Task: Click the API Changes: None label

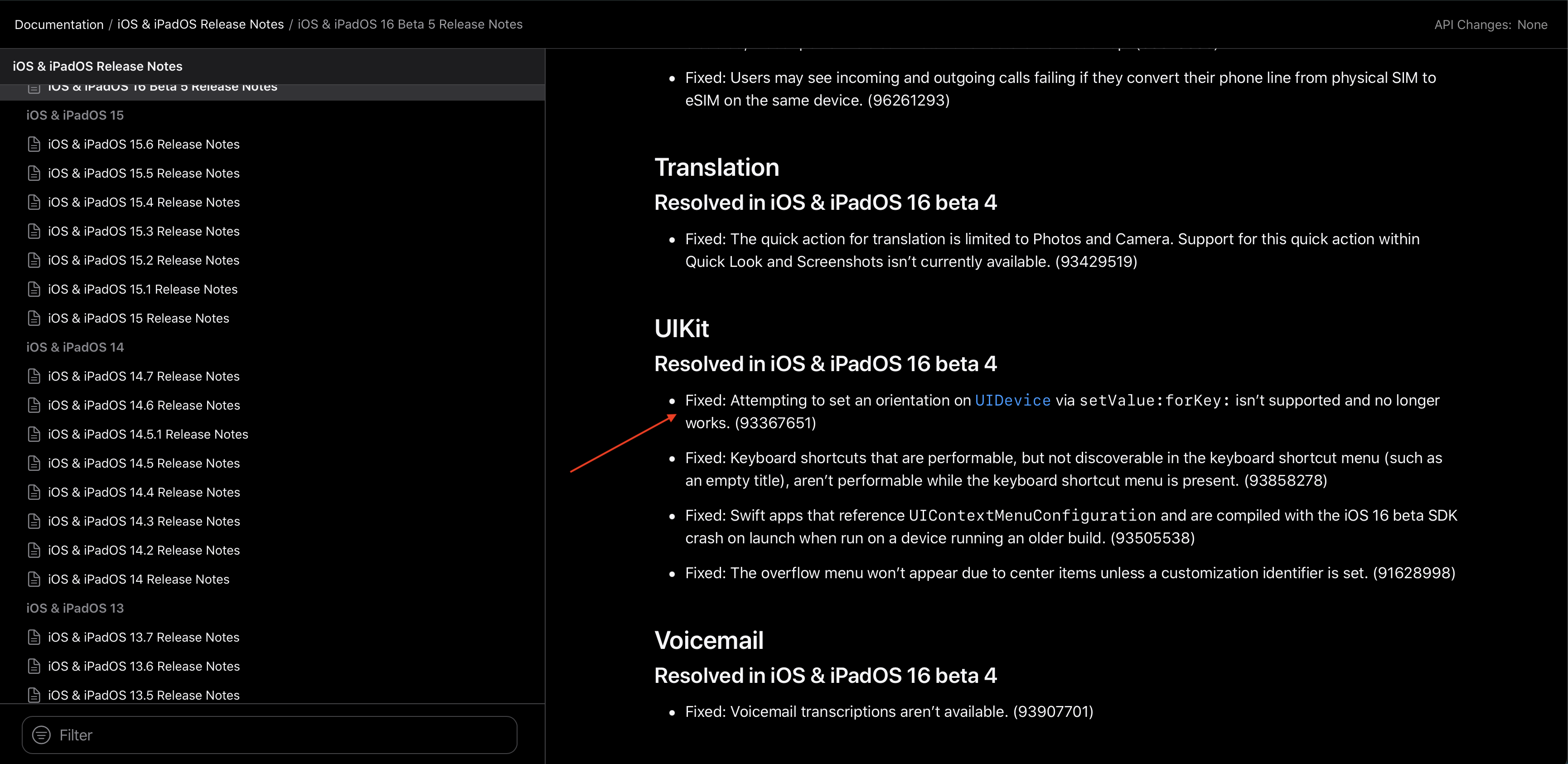Action: (x=1491, y=24)
